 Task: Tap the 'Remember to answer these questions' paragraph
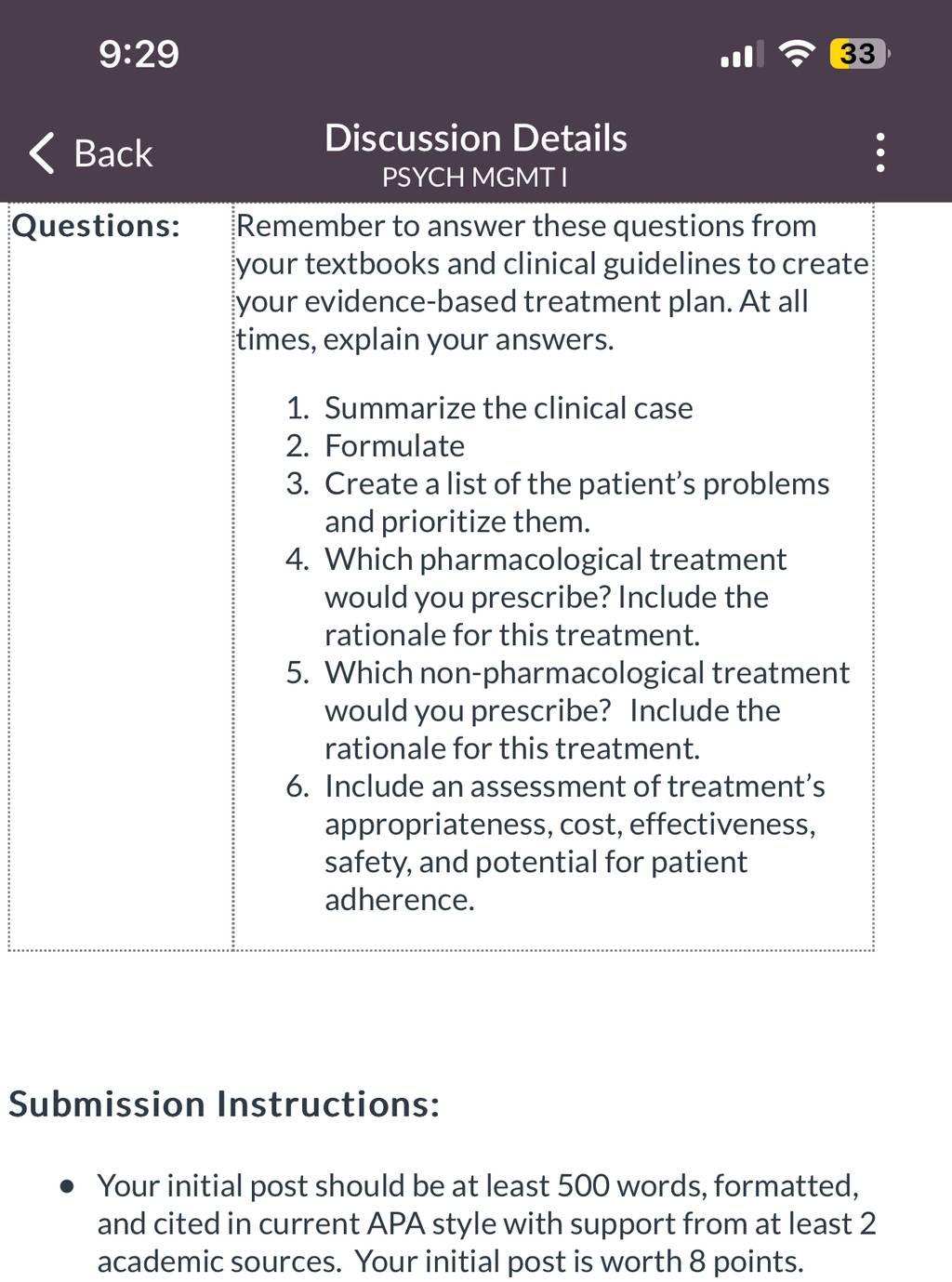pyautogui.click(x=552, y=283)
